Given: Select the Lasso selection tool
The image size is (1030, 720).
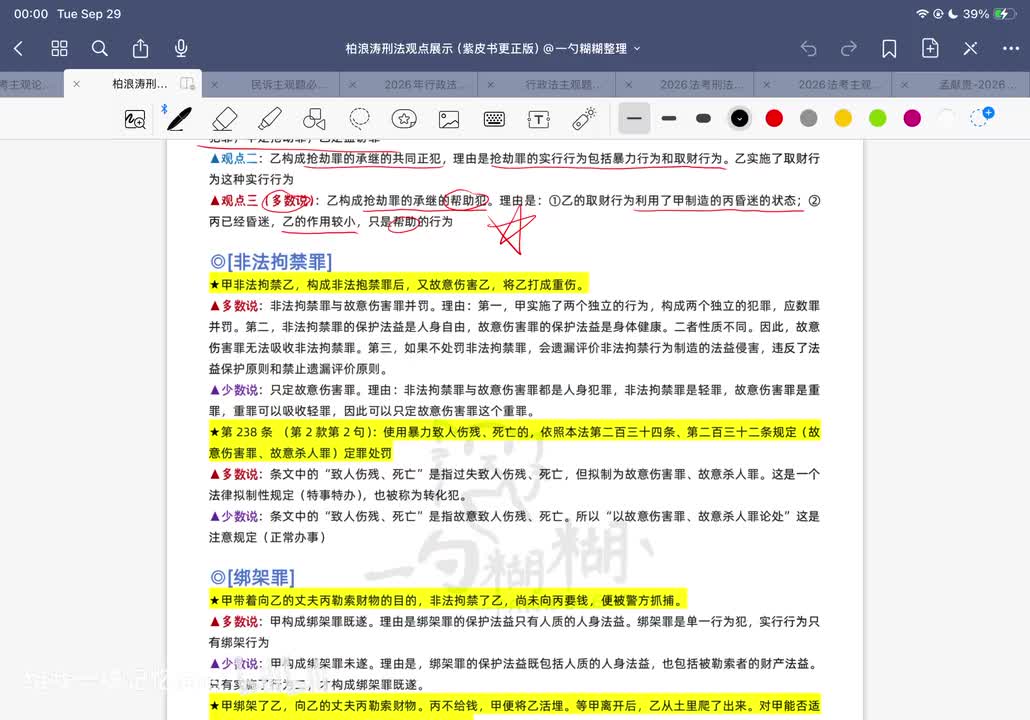Looking at the screenshot, I should pos(359,118).
